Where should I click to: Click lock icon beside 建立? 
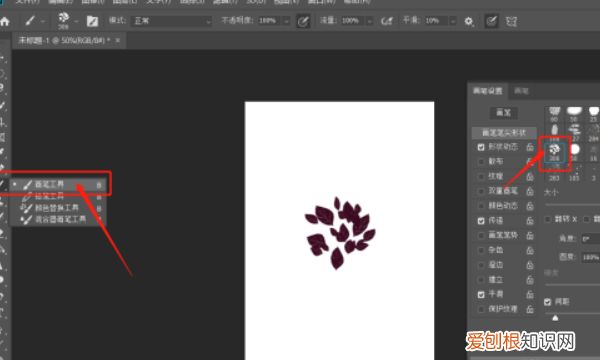530,280
